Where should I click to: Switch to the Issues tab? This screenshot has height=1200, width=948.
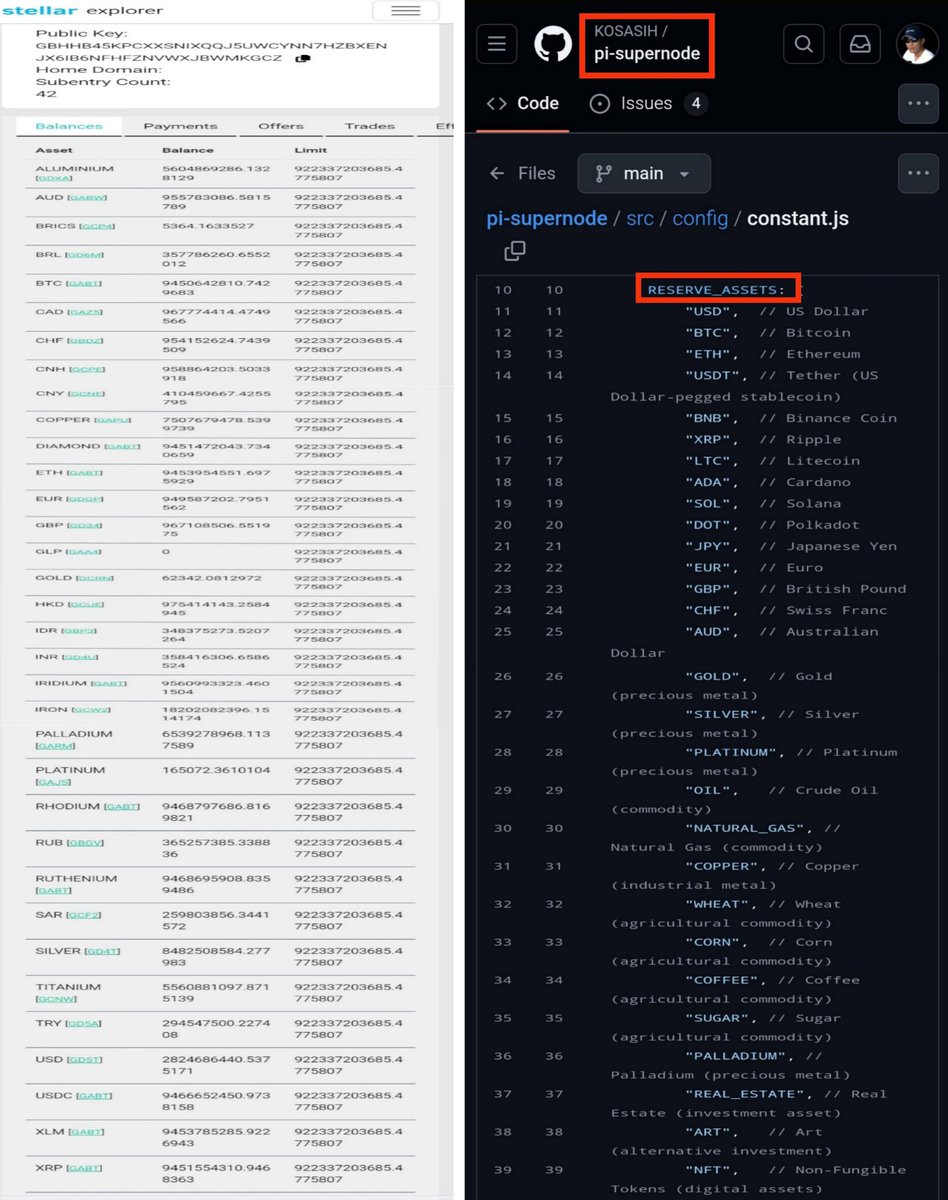point(649,103)
